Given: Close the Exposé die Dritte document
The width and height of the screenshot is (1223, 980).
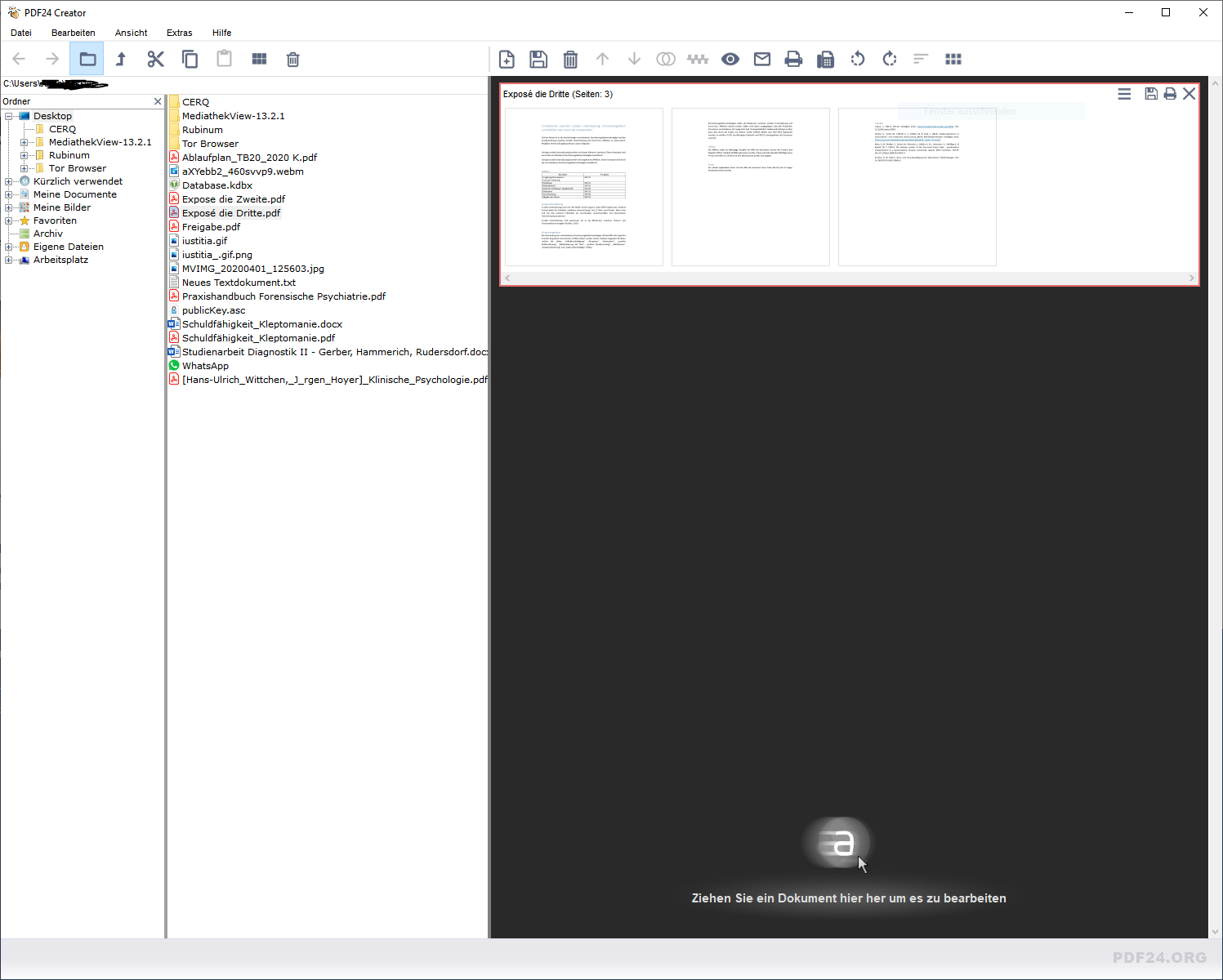Looking at the screenshot, I should [1190, 94].
